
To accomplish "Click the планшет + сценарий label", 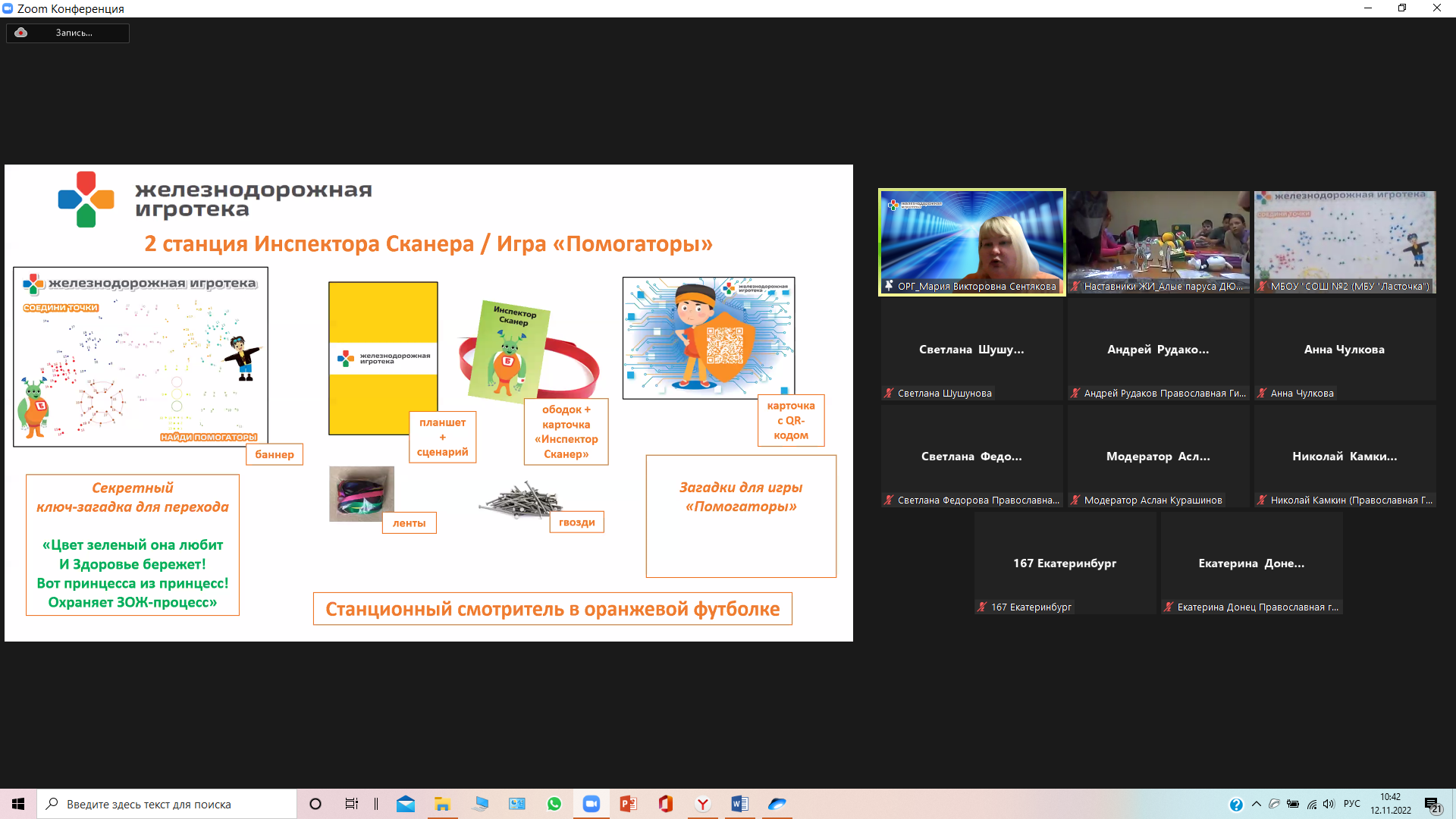I will (443, 437).
